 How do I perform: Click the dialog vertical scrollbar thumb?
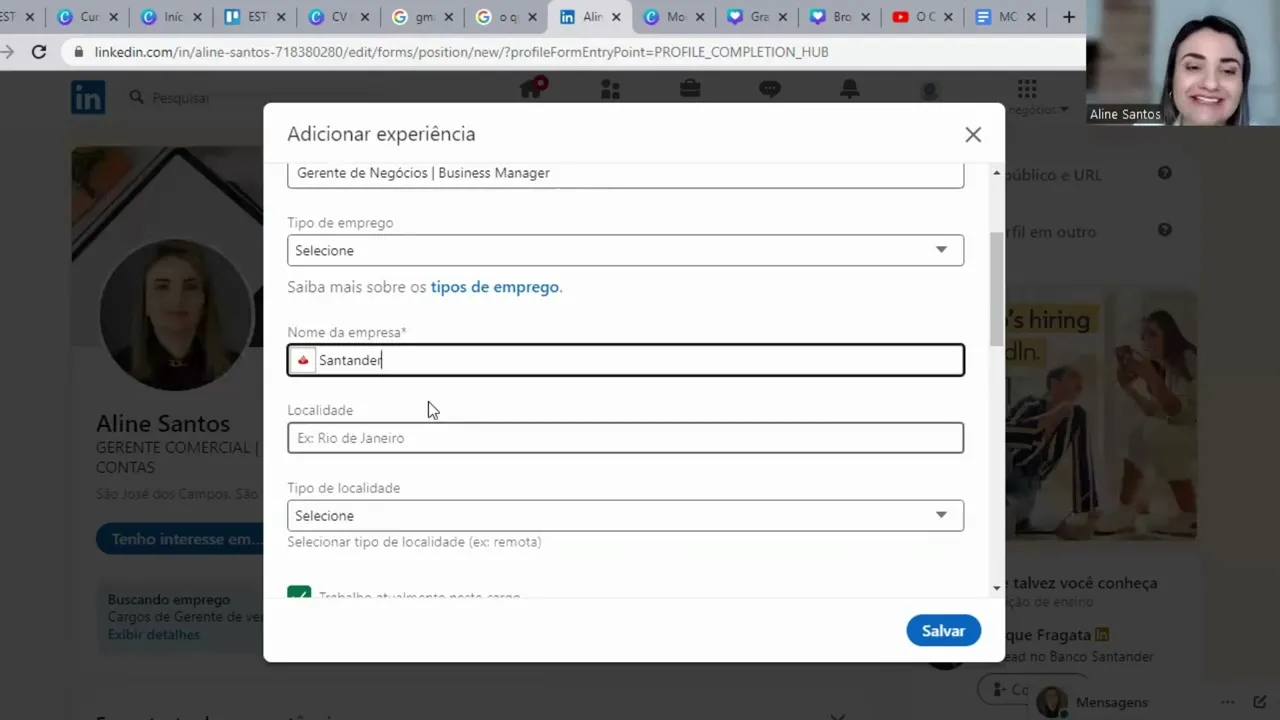coord(996,290)
